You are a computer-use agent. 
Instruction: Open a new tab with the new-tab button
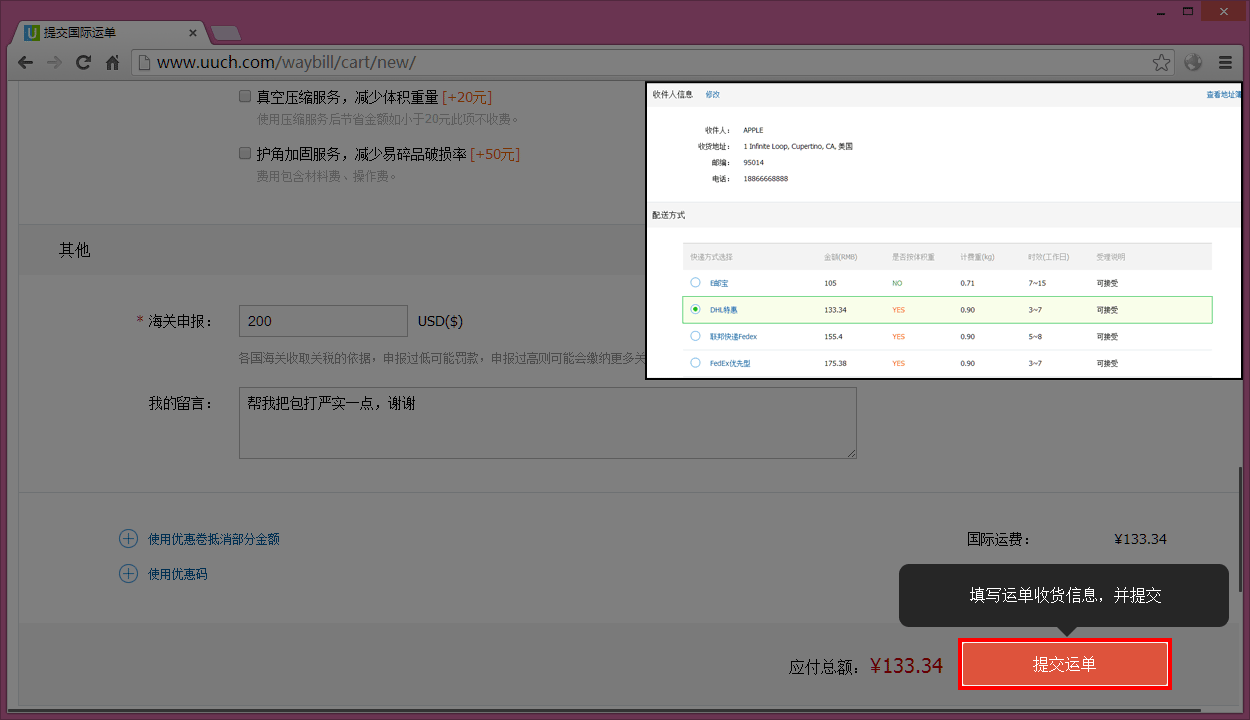click(x=225, y=34)
